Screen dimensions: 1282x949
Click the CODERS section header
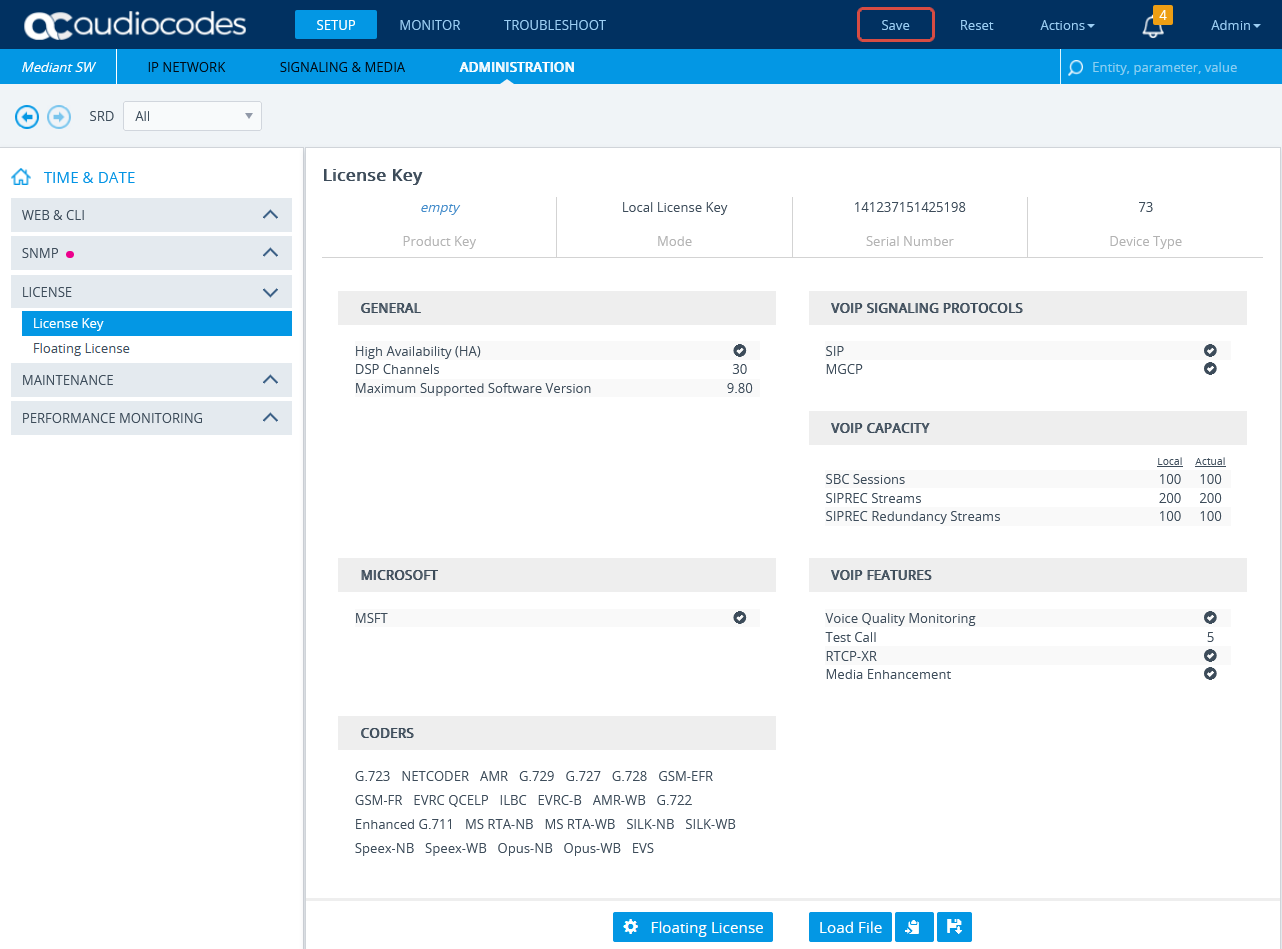[x=556, y=733]
